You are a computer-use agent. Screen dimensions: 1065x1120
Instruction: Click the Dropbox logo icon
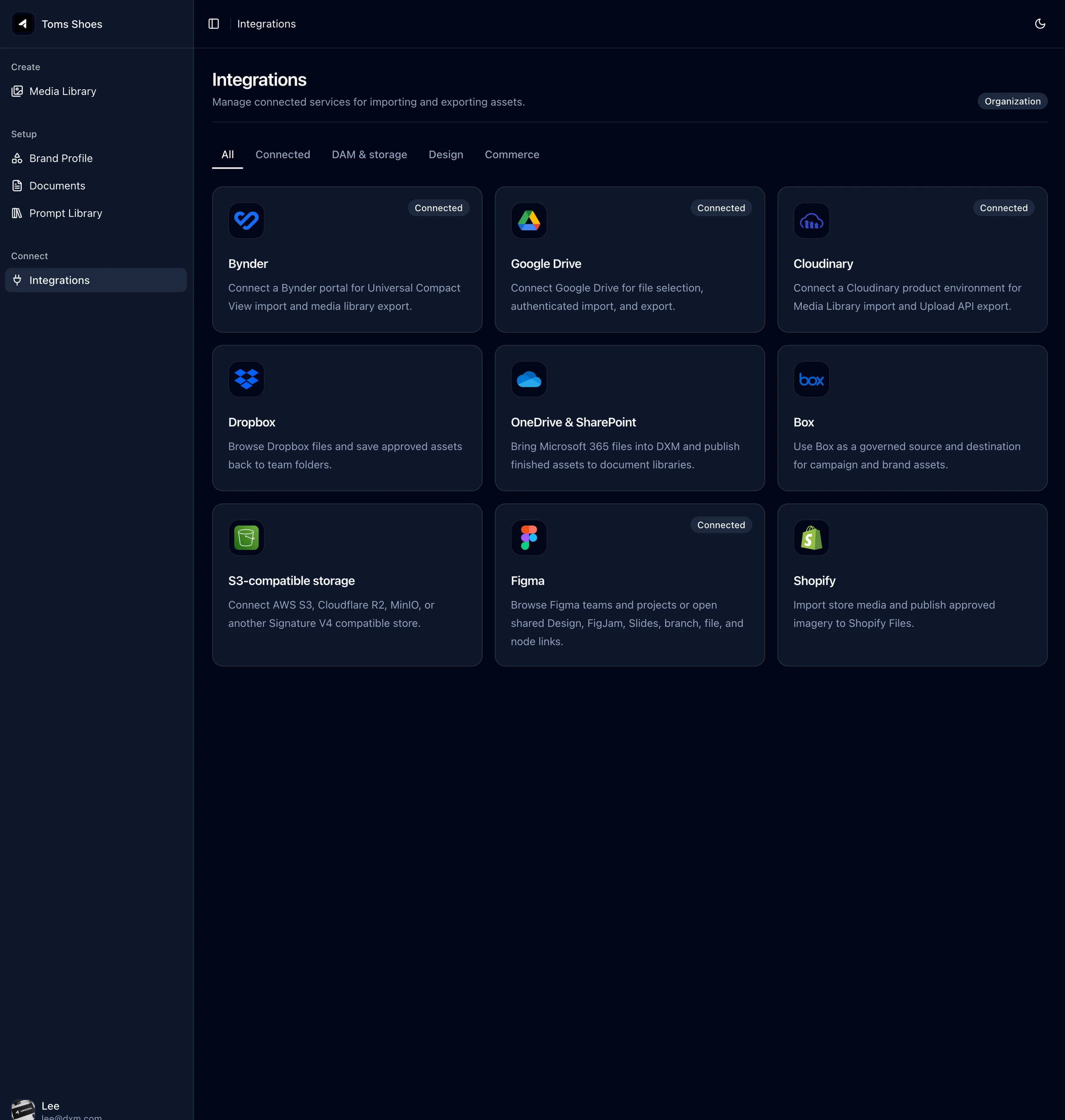click(246, 379)
